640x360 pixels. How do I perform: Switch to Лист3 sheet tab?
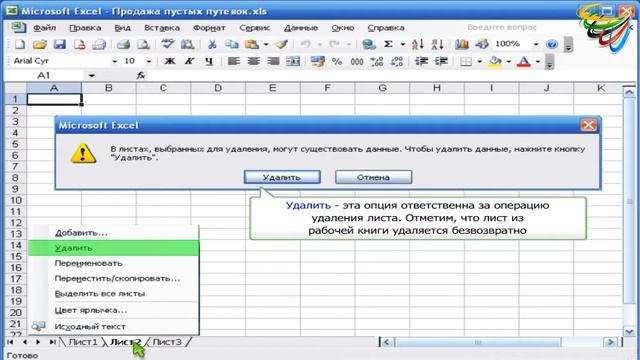(167, 342)
